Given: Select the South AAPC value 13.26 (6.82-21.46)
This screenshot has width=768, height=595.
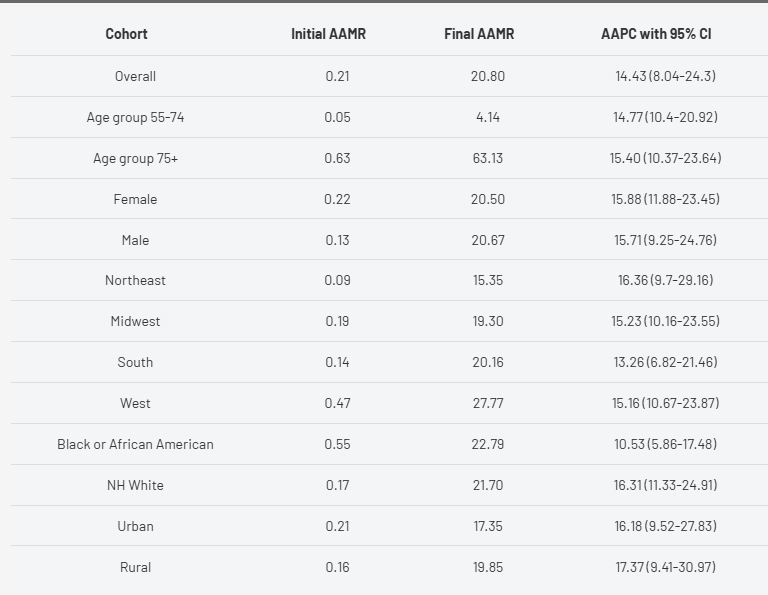Looking at the screenshot, I should pyautogui.click(x=666, y=362).
